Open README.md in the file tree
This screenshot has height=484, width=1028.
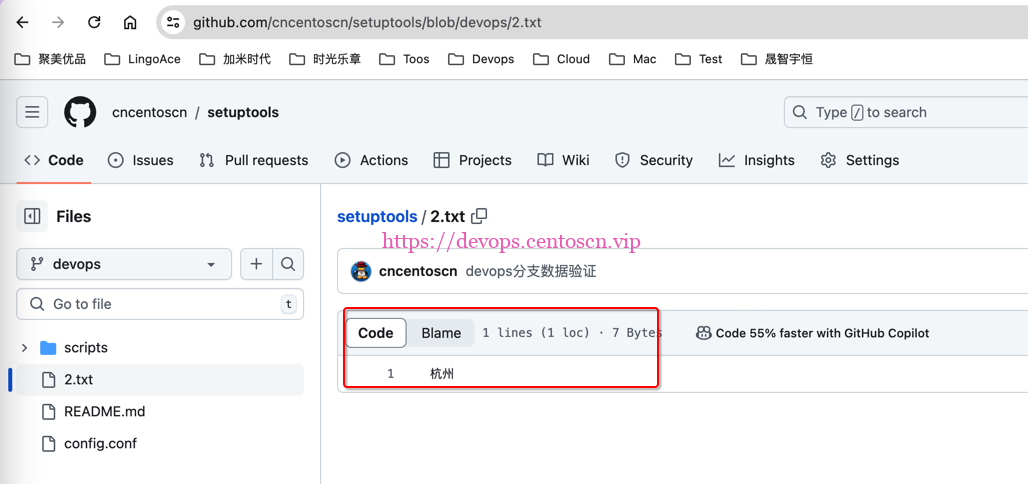click(x=104, y=411)
